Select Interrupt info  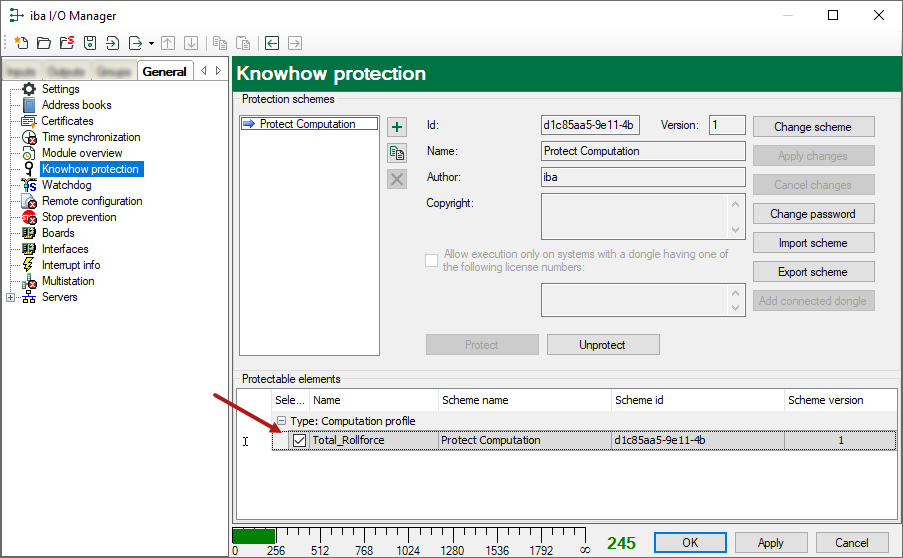[71, 265]
